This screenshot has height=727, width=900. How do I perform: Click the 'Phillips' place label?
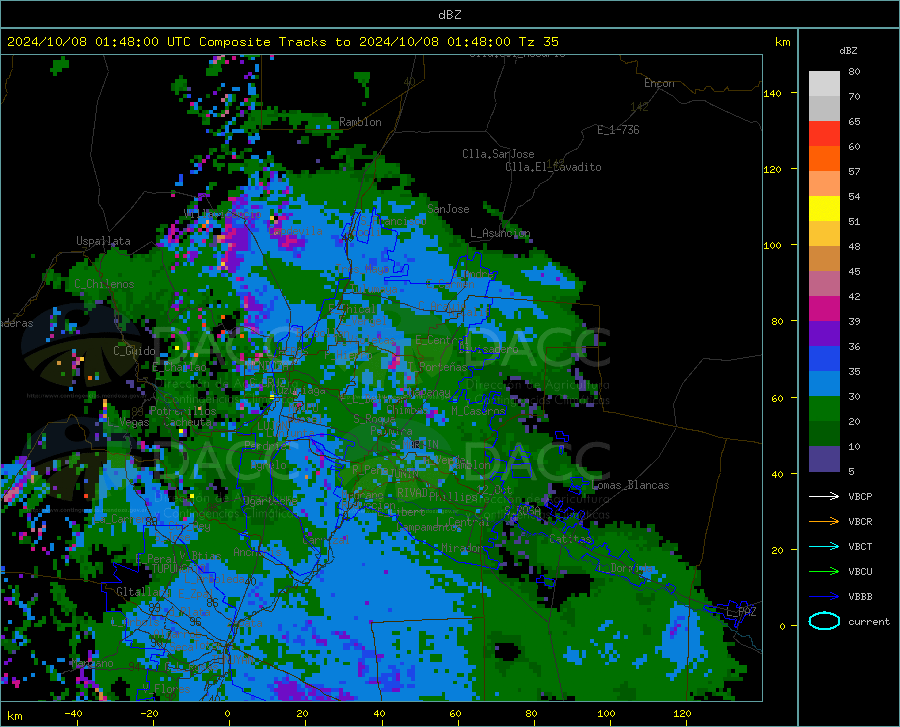453,496
